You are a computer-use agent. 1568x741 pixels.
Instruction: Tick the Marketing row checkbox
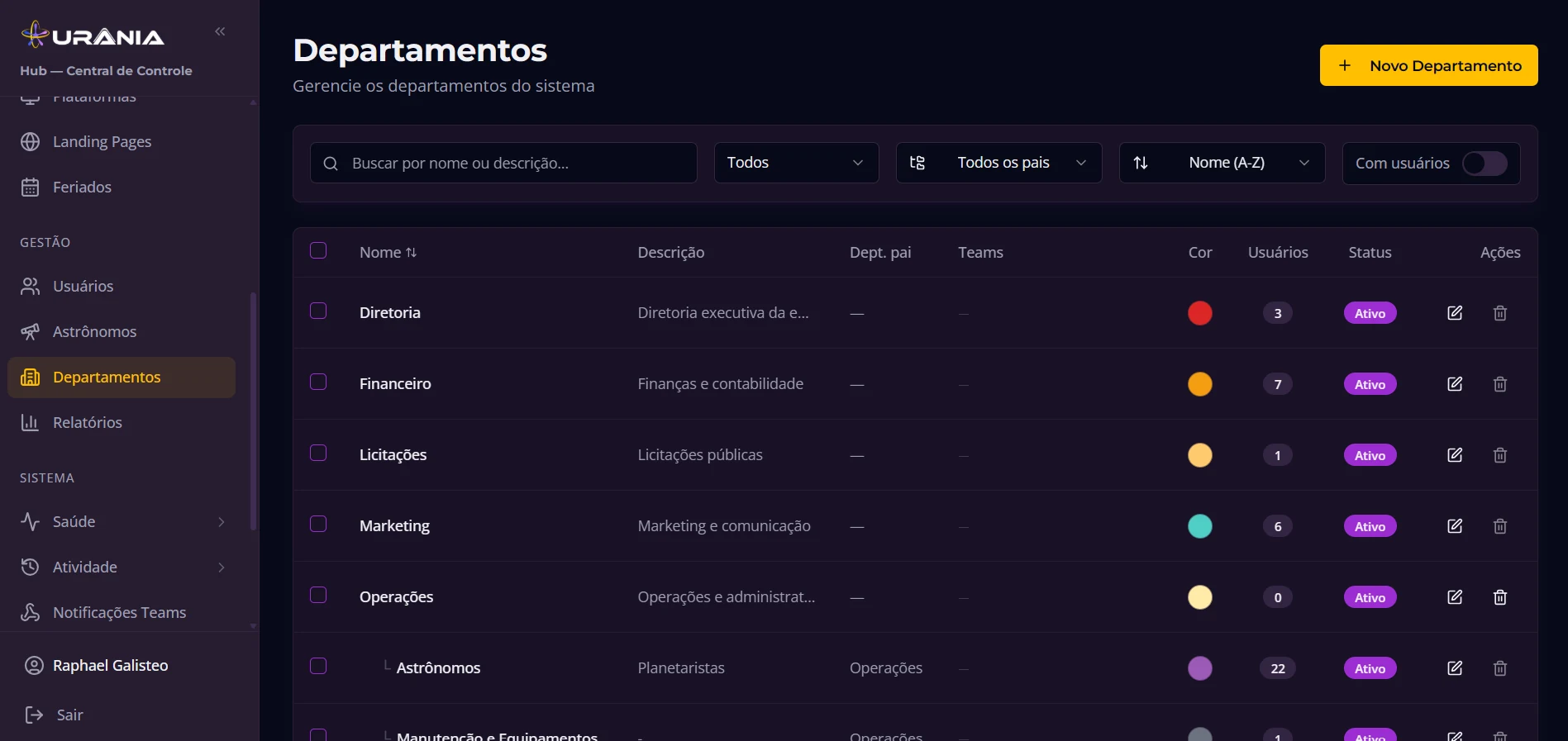click(318, 524)
